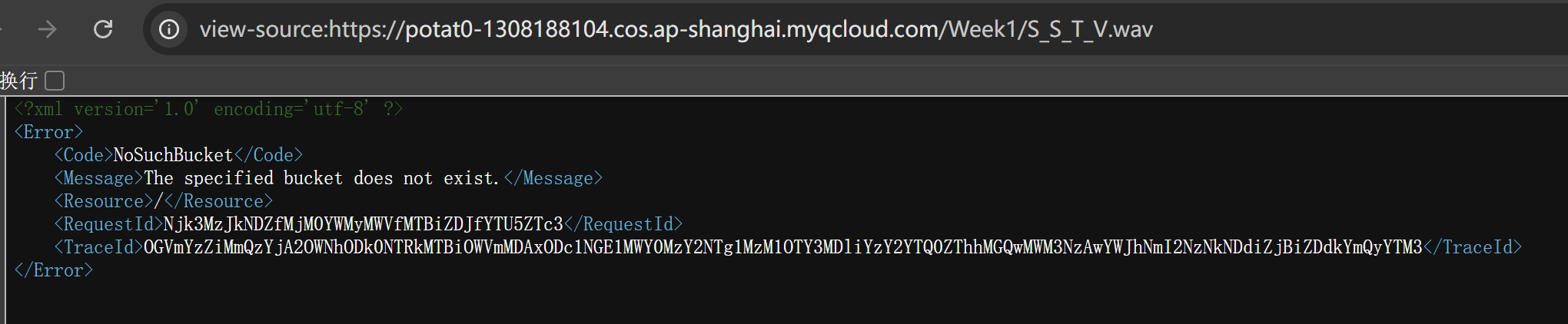This screenshot has width=1568, height=324.
Task: Click the bucket does not exist message
Action: 323,178
